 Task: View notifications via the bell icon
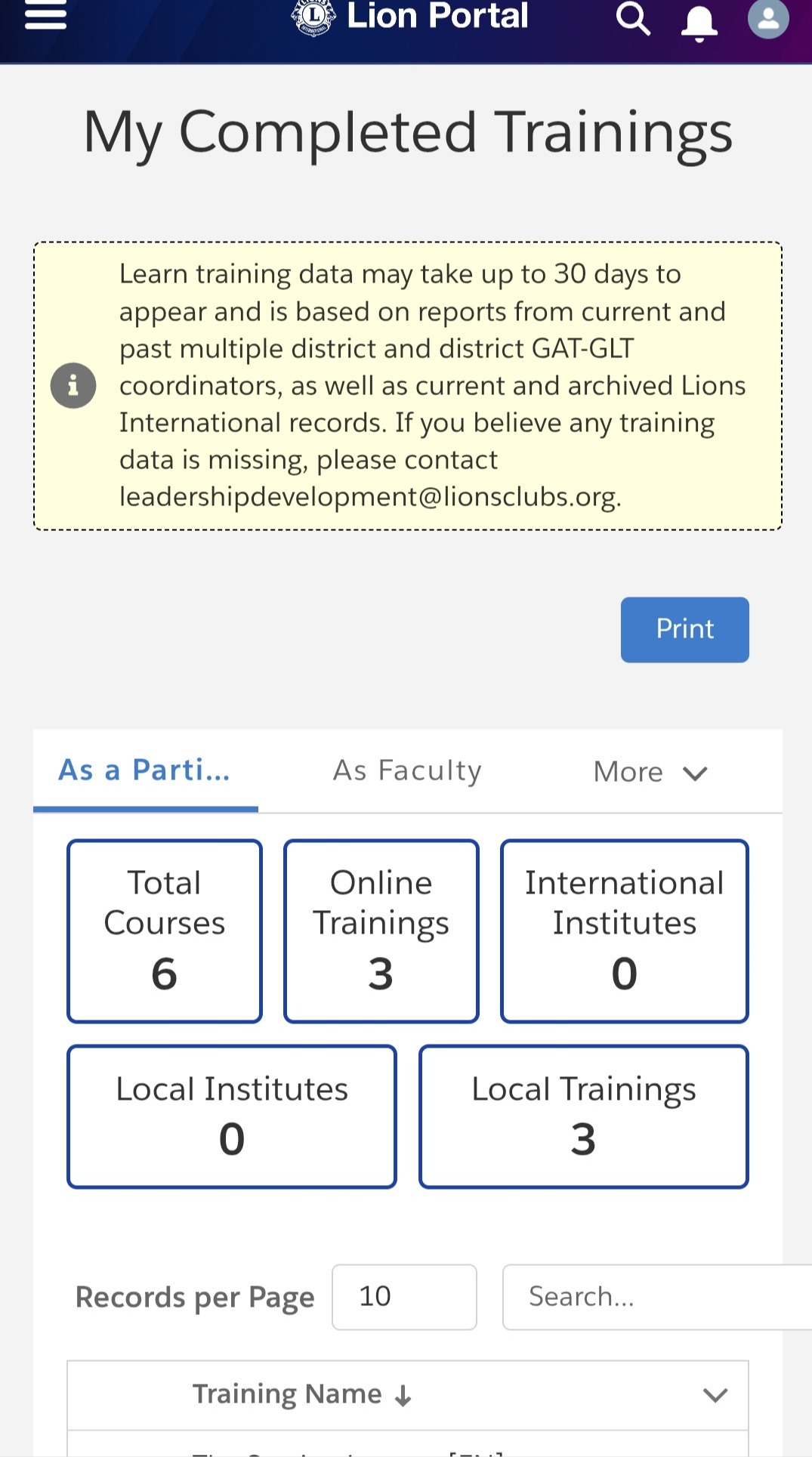pyautogui.click(x=699, y=21)
